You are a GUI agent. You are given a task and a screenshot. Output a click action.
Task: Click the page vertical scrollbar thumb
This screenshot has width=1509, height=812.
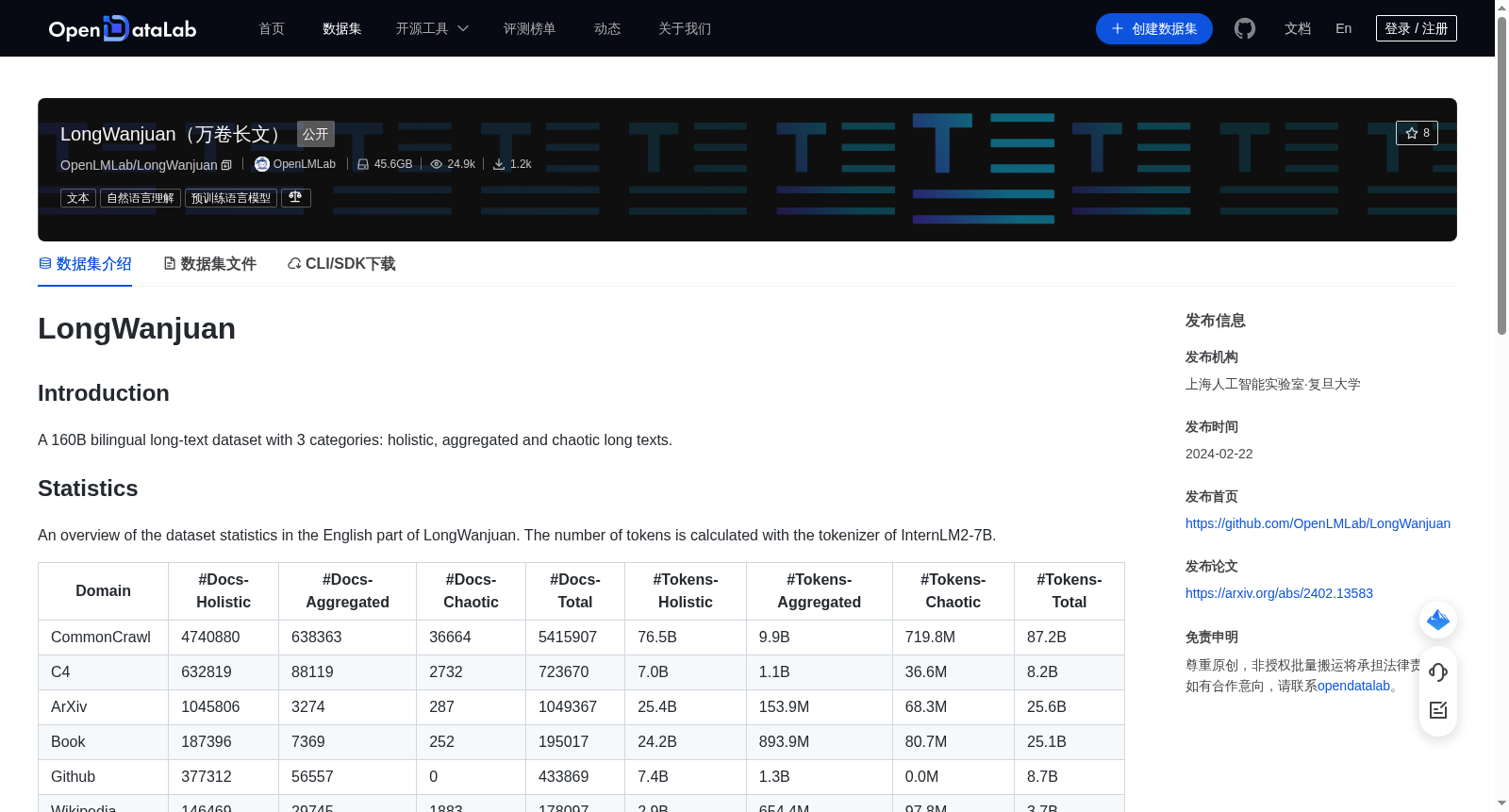1501,176
